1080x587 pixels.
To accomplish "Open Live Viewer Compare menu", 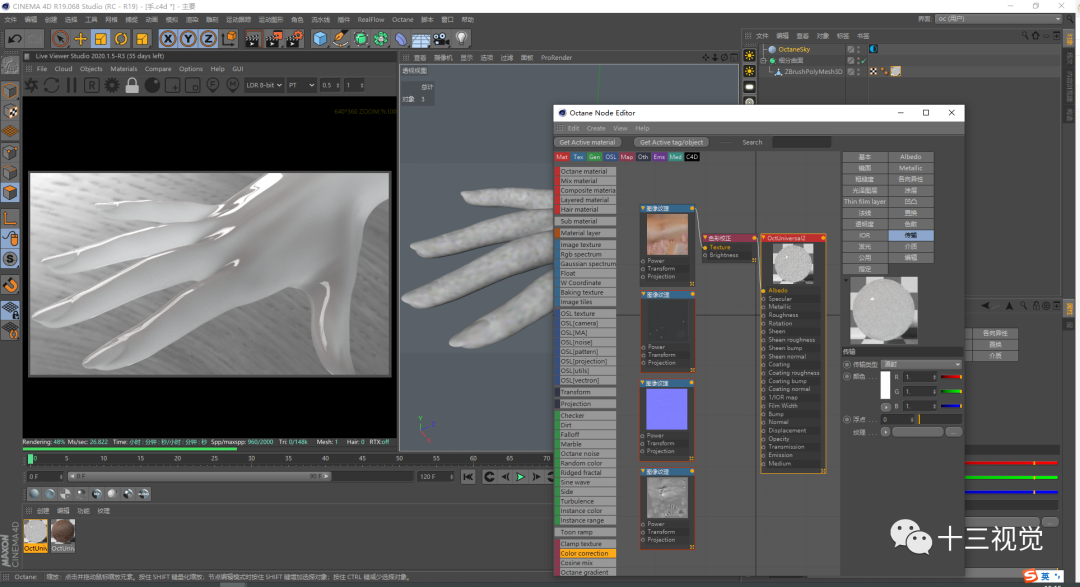I will [158, 69].
